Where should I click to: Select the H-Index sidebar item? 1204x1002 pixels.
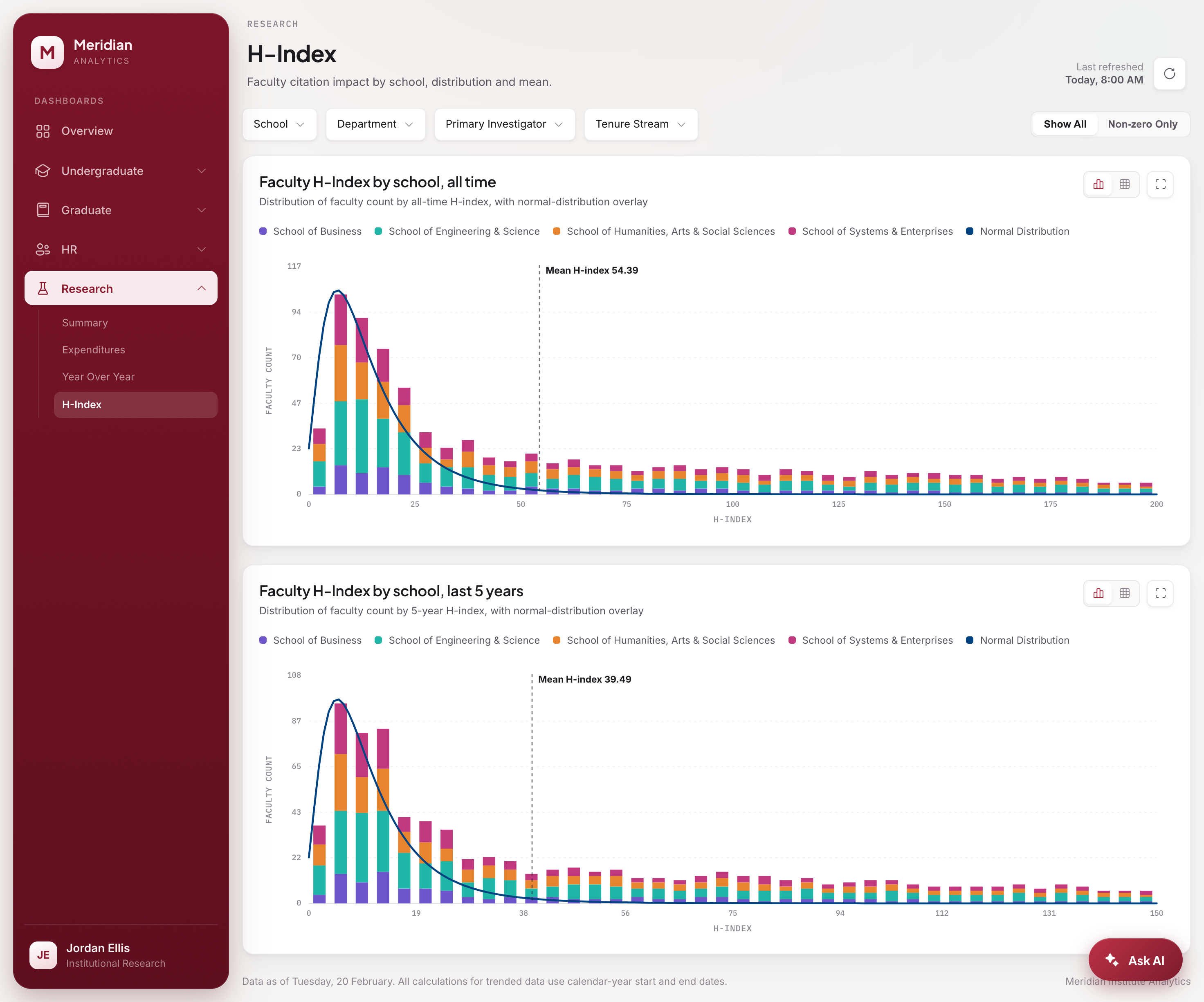tap(135, 405)
